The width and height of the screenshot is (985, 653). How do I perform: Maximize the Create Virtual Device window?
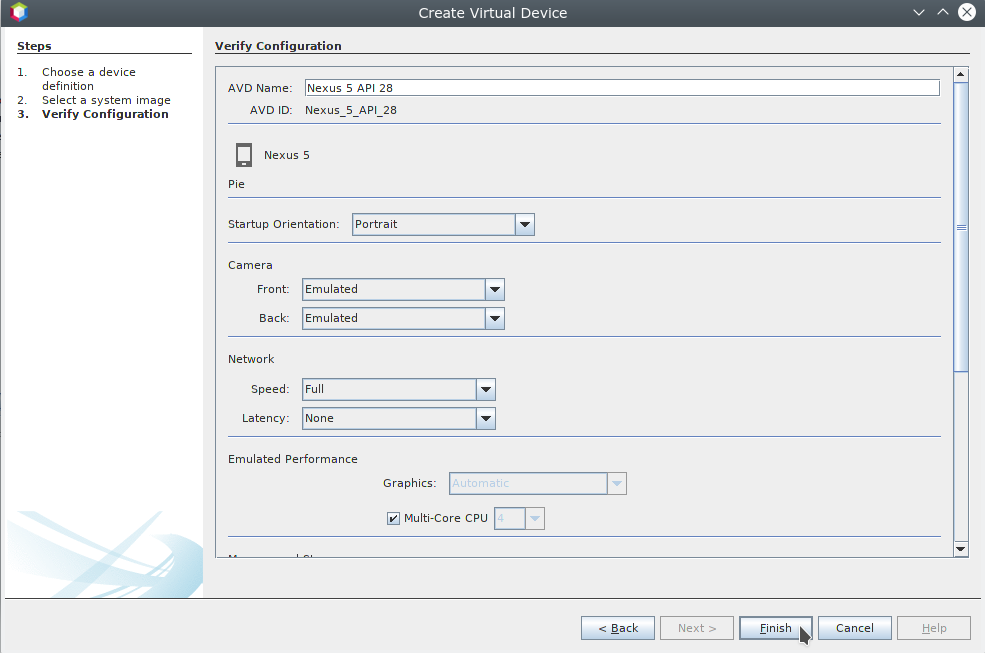942,12
